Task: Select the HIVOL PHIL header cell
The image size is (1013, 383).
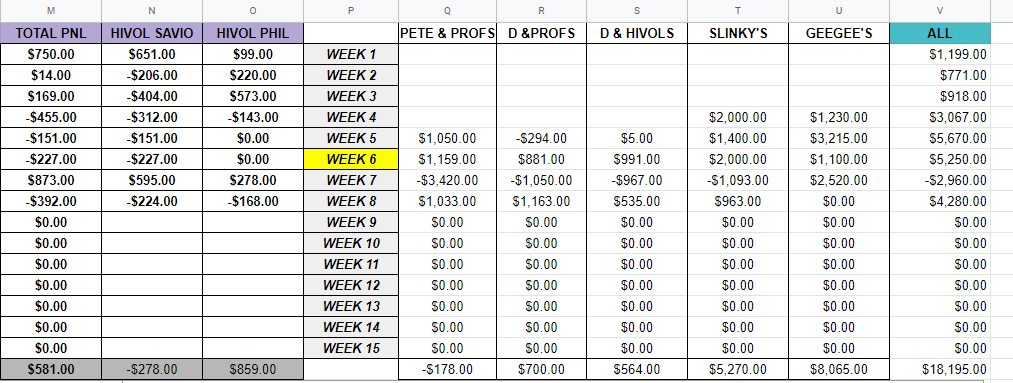Action: 253,34
